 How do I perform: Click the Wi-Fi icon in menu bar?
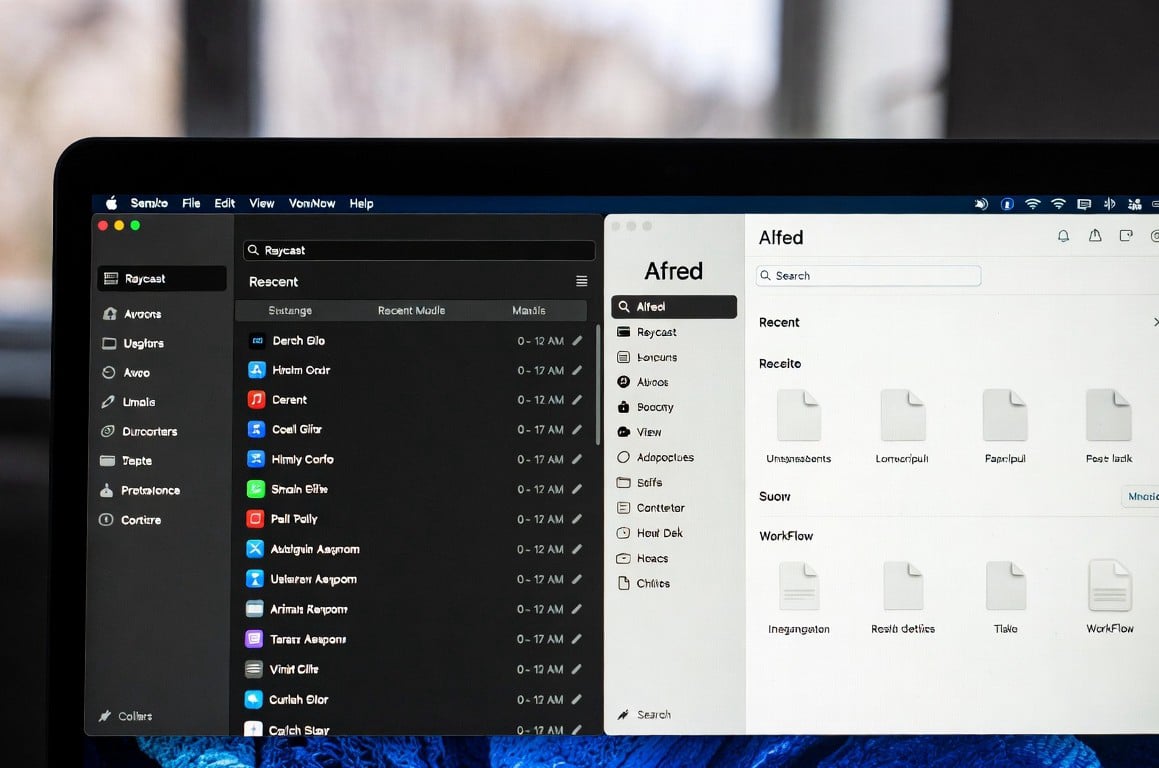pyautogui.click(x=1058, y=204)
